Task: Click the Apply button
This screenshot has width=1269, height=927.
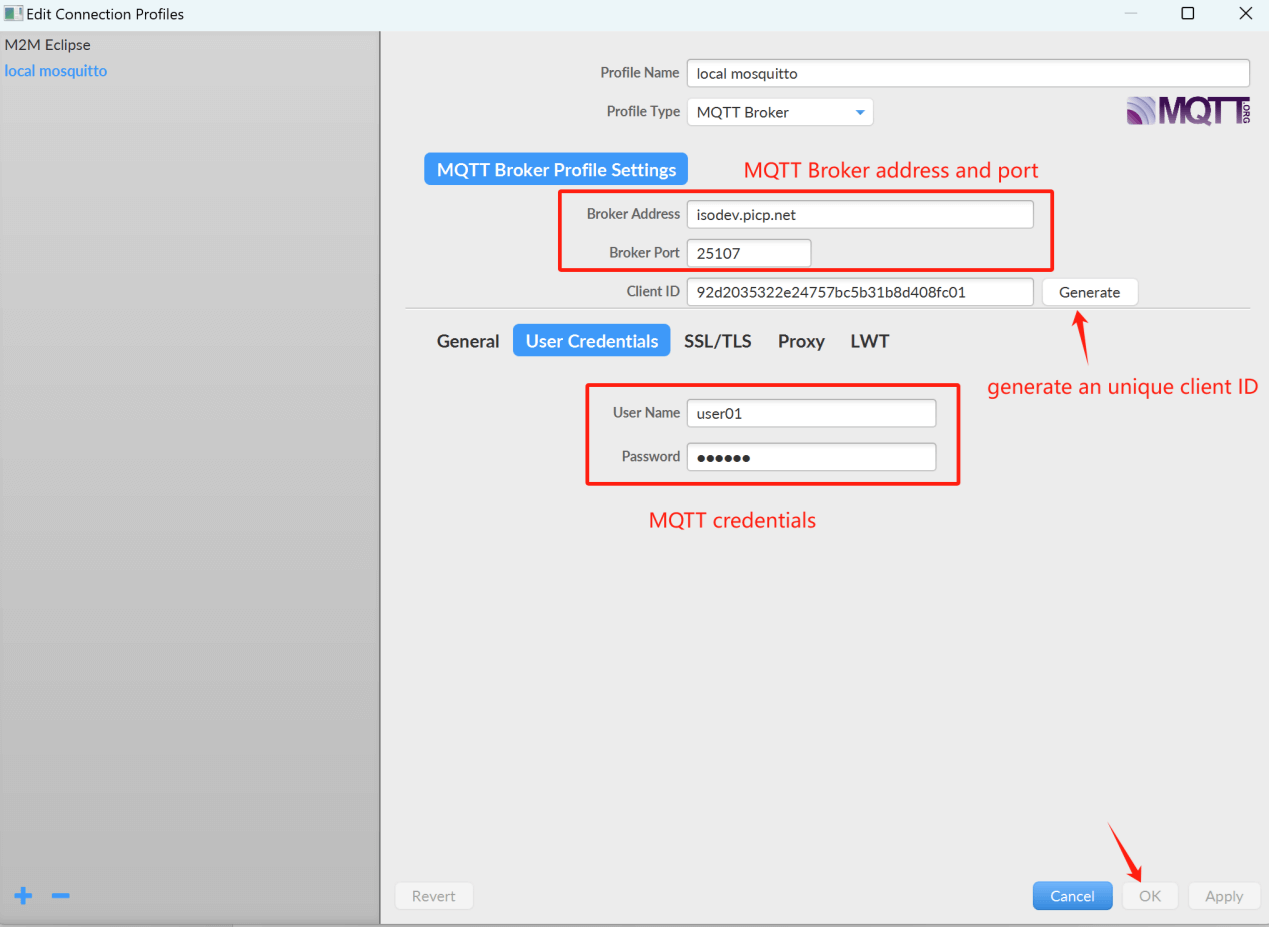Action: click(x=1224, y=896)
